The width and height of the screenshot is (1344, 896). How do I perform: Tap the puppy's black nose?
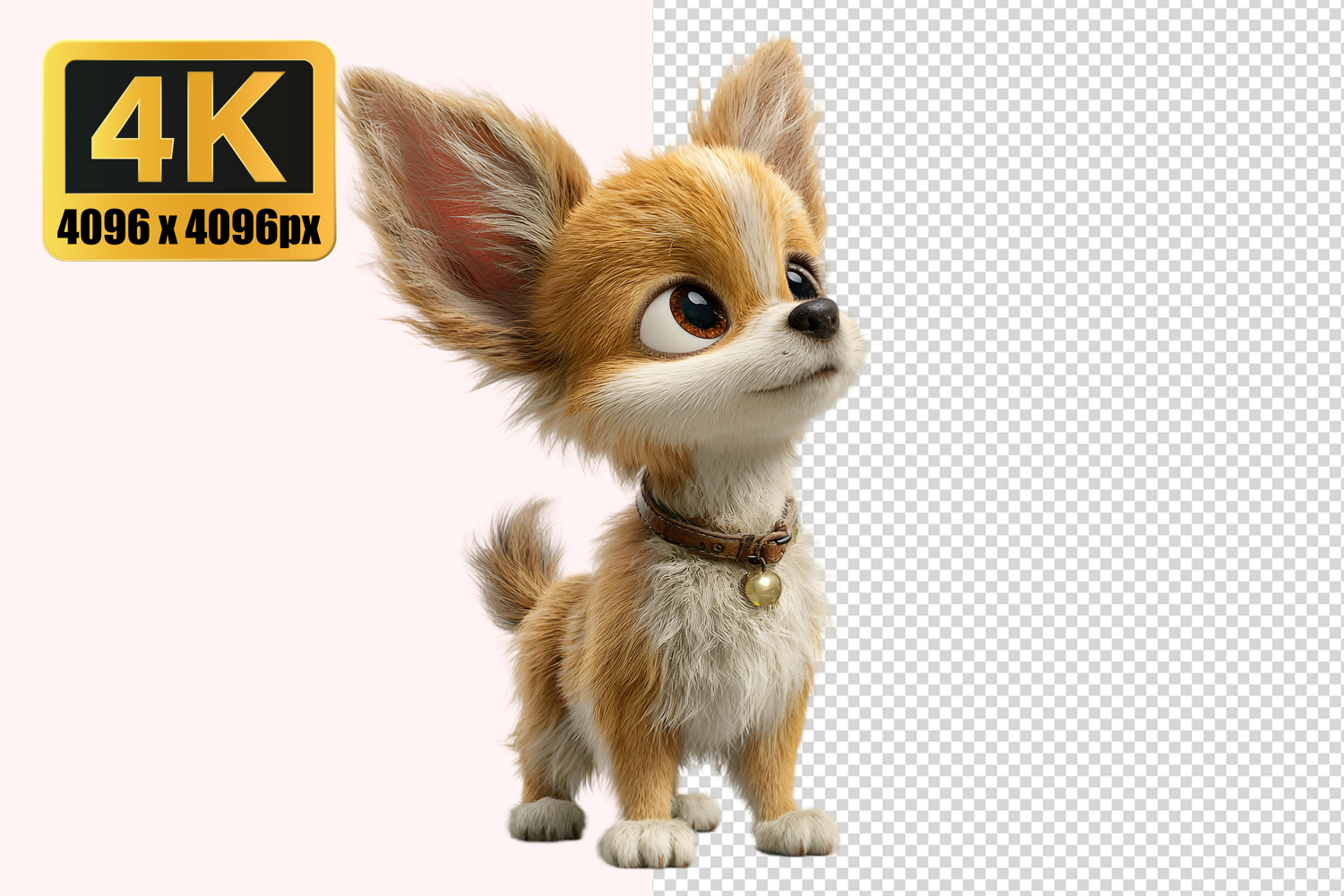(815, 316)
